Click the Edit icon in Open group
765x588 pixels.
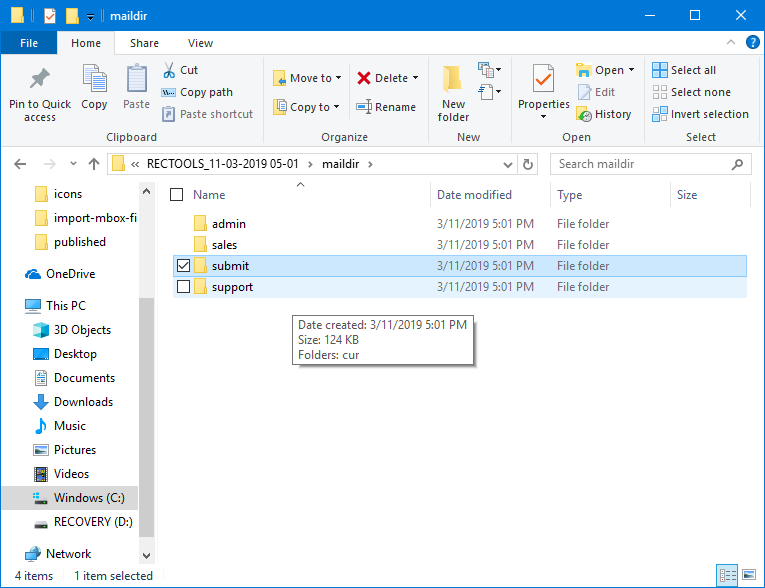(x=584, y=92)
